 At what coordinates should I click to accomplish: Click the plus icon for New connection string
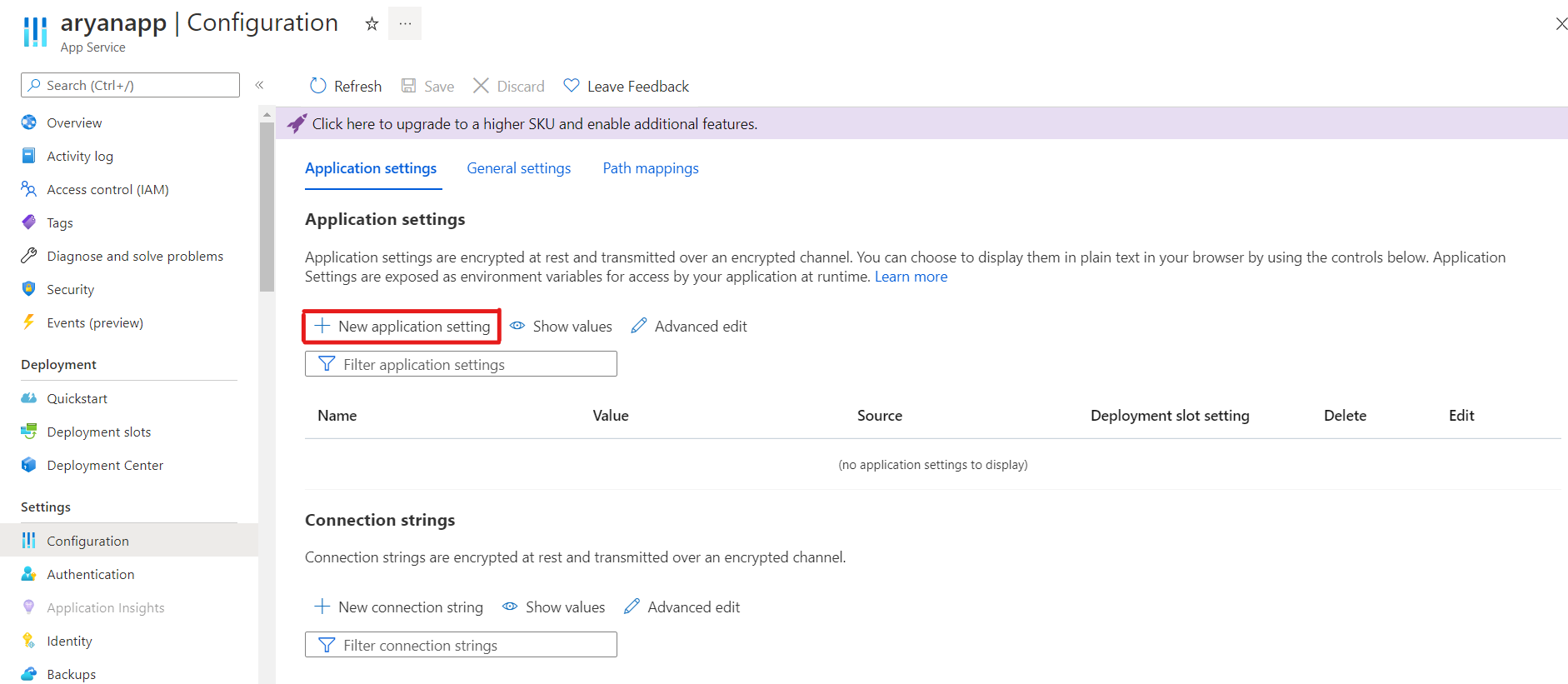pos(322,607)
